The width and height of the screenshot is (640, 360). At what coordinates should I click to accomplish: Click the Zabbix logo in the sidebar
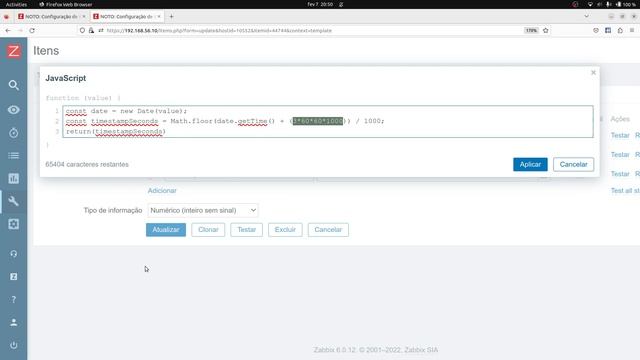(x=13, y=51)
